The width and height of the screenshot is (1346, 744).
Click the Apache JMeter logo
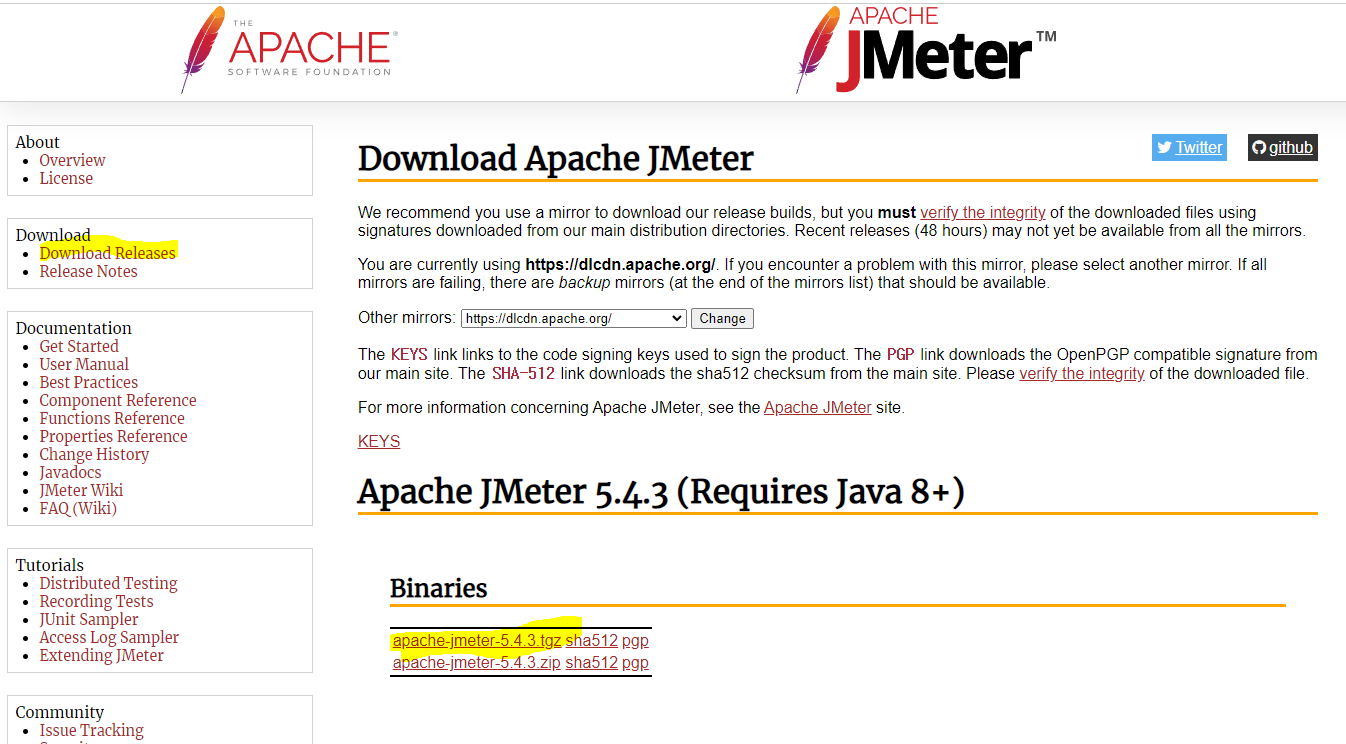tap(926, 49)
